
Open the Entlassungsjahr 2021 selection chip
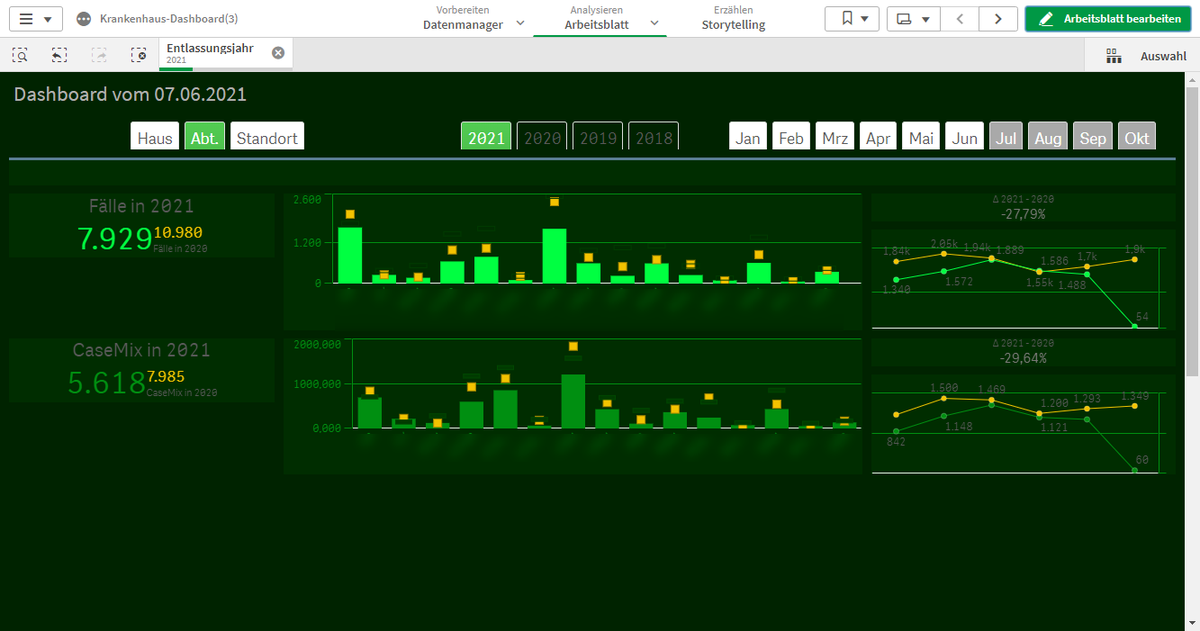coord(215,54)
